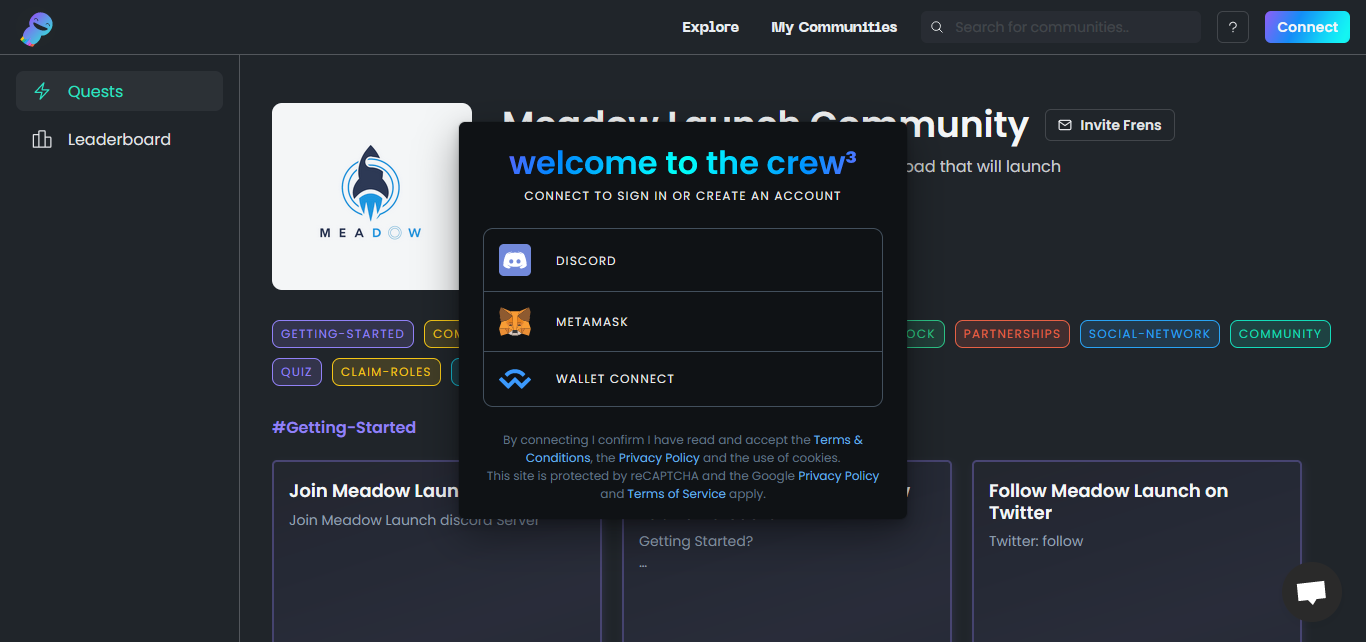This screenshot has height=642, width=1366.
Task: Focus the Search for communities field
Action: tap(1070, 27)
